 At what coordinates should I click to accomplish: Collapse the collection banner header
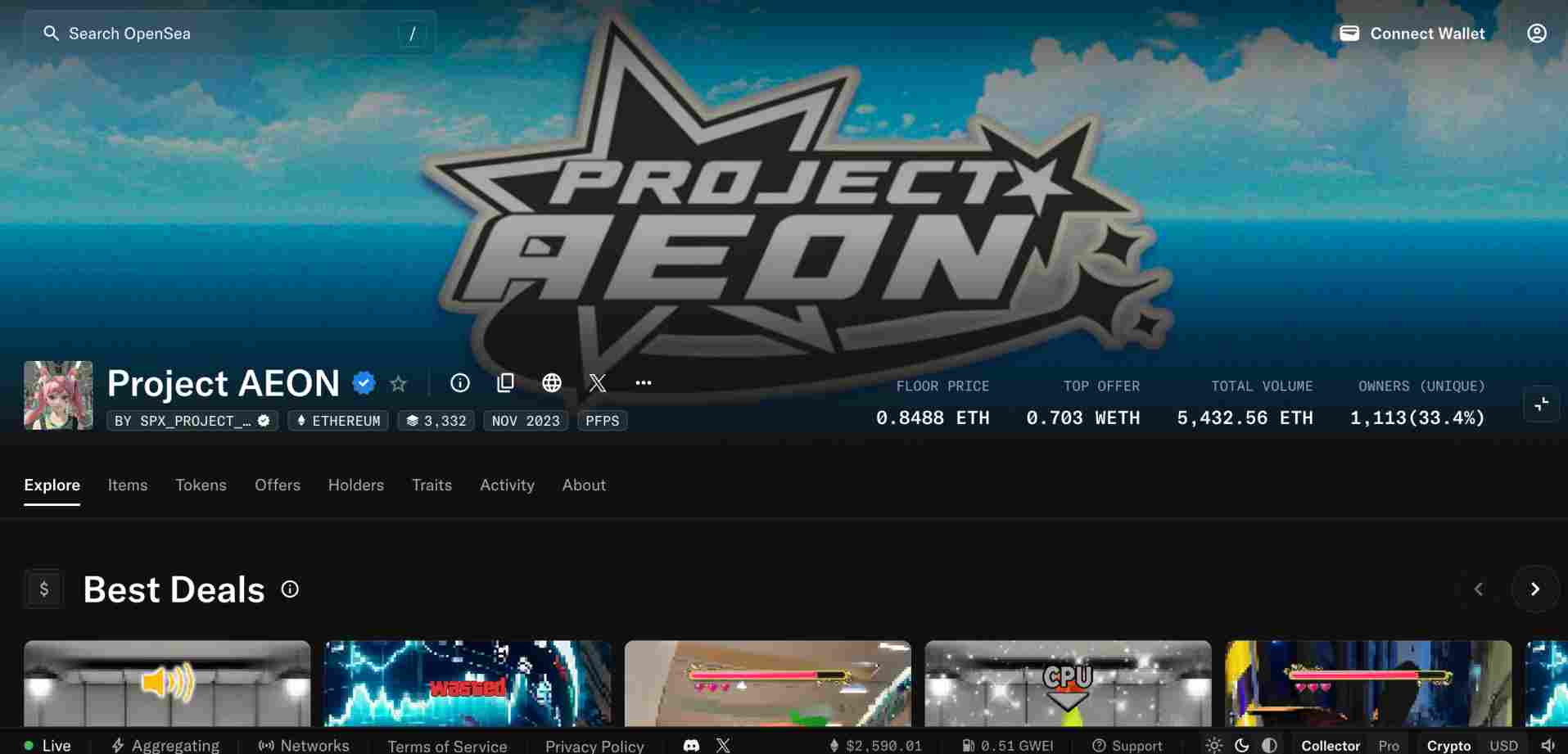click(x=1541, y=404)
